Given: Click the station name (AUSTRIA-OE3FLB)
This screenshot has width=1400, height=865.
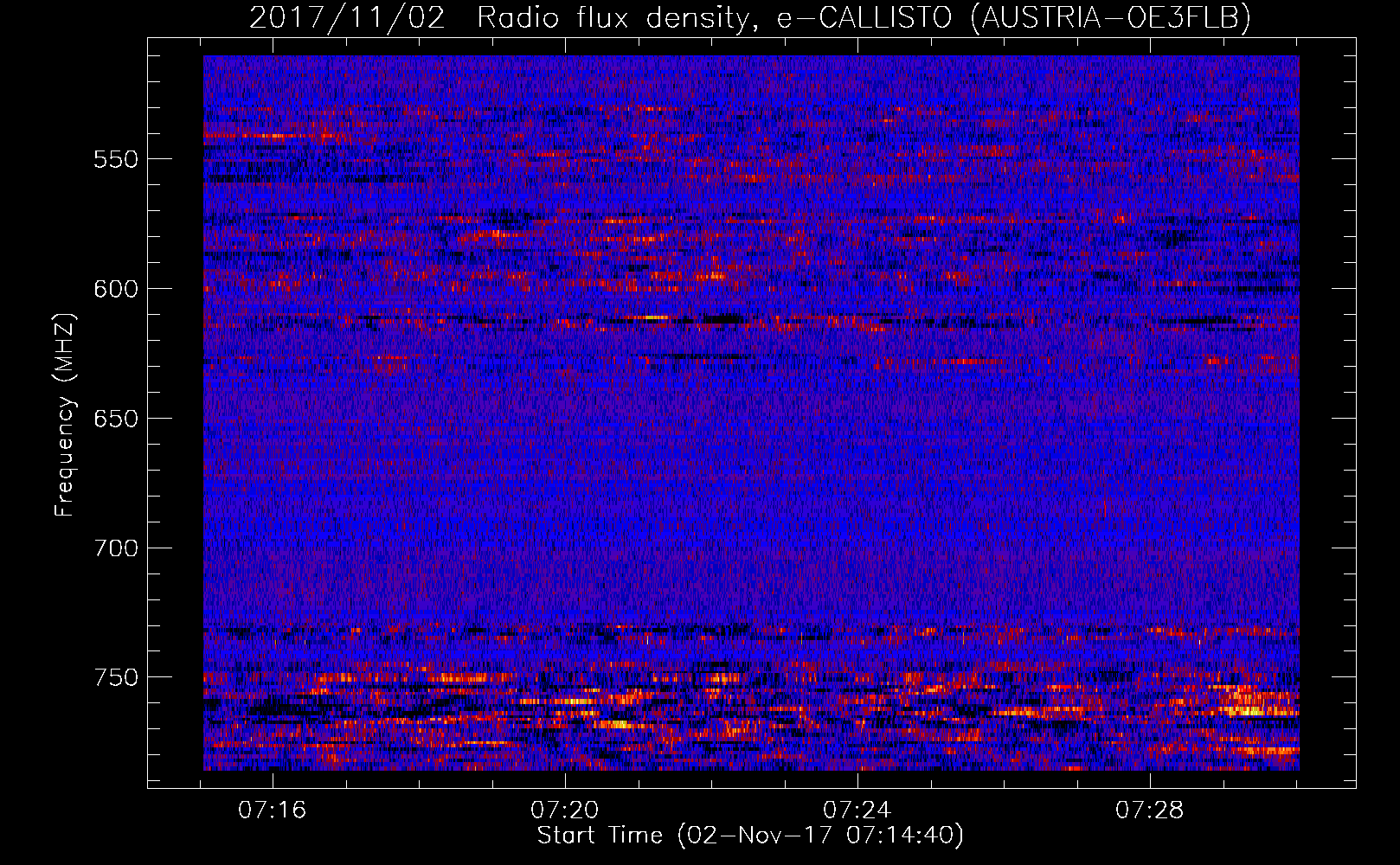Looking at the screenshot, I should [x=1111, y=17].
